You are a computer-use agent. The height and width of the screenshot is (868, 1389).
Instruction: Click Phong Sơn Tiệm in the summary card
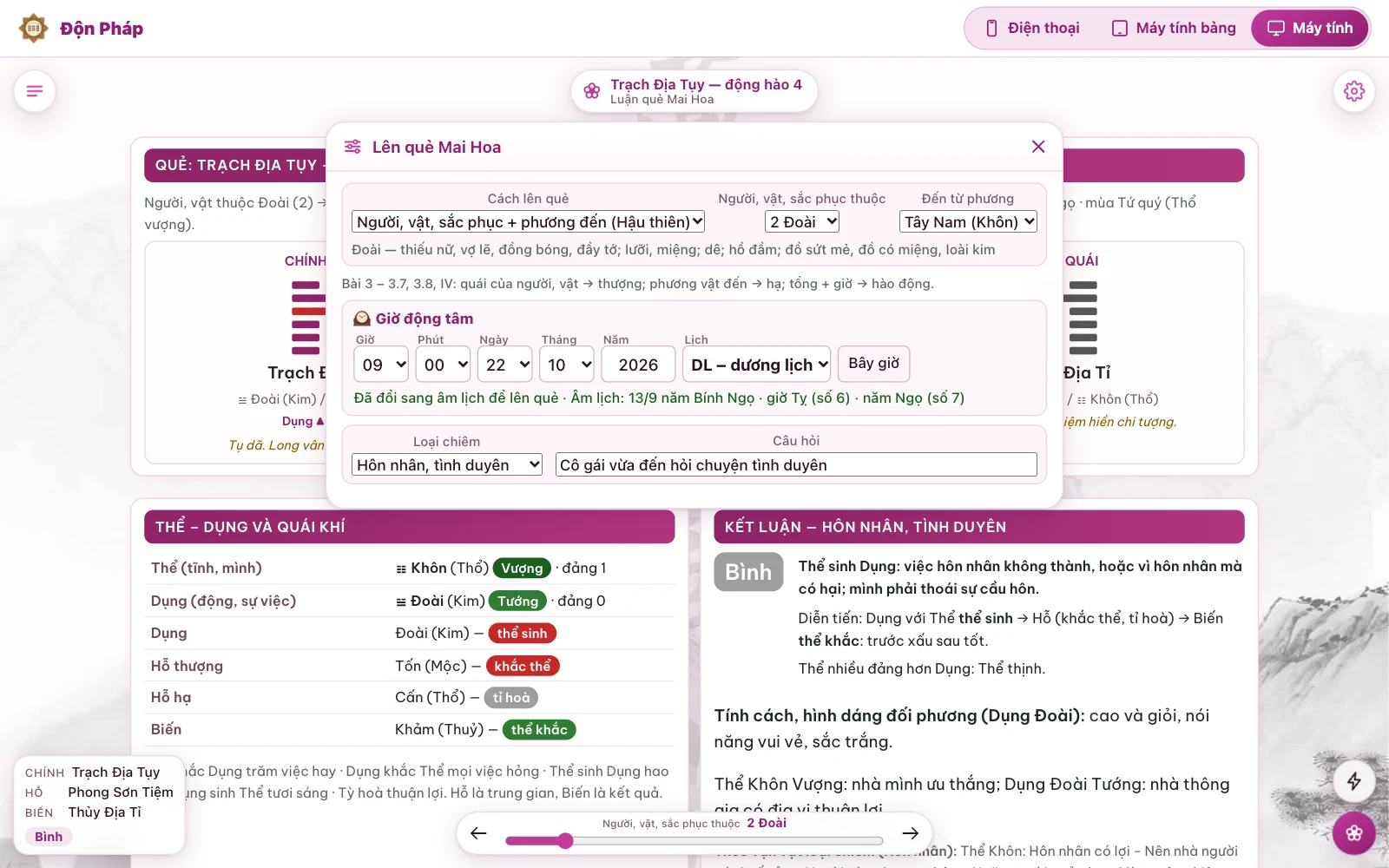[121, 792]
